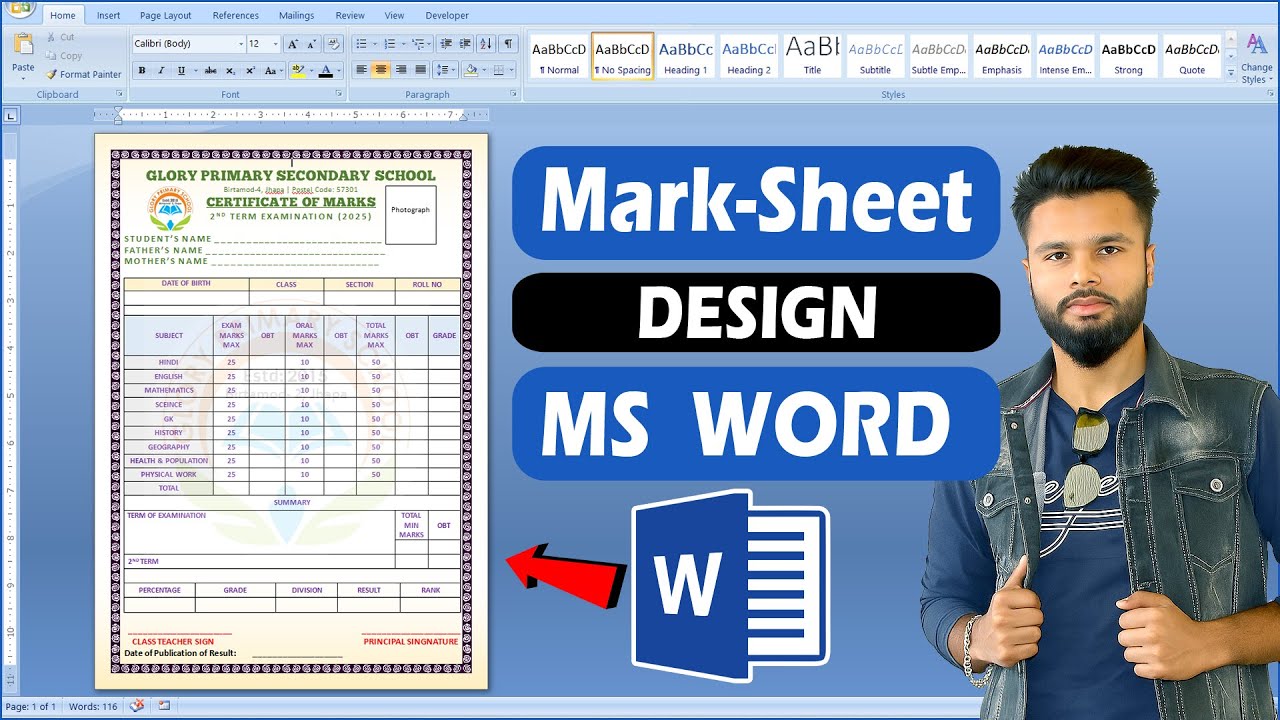Open the font size dropdown
The image size is (1280, 720).
[276, 44]
